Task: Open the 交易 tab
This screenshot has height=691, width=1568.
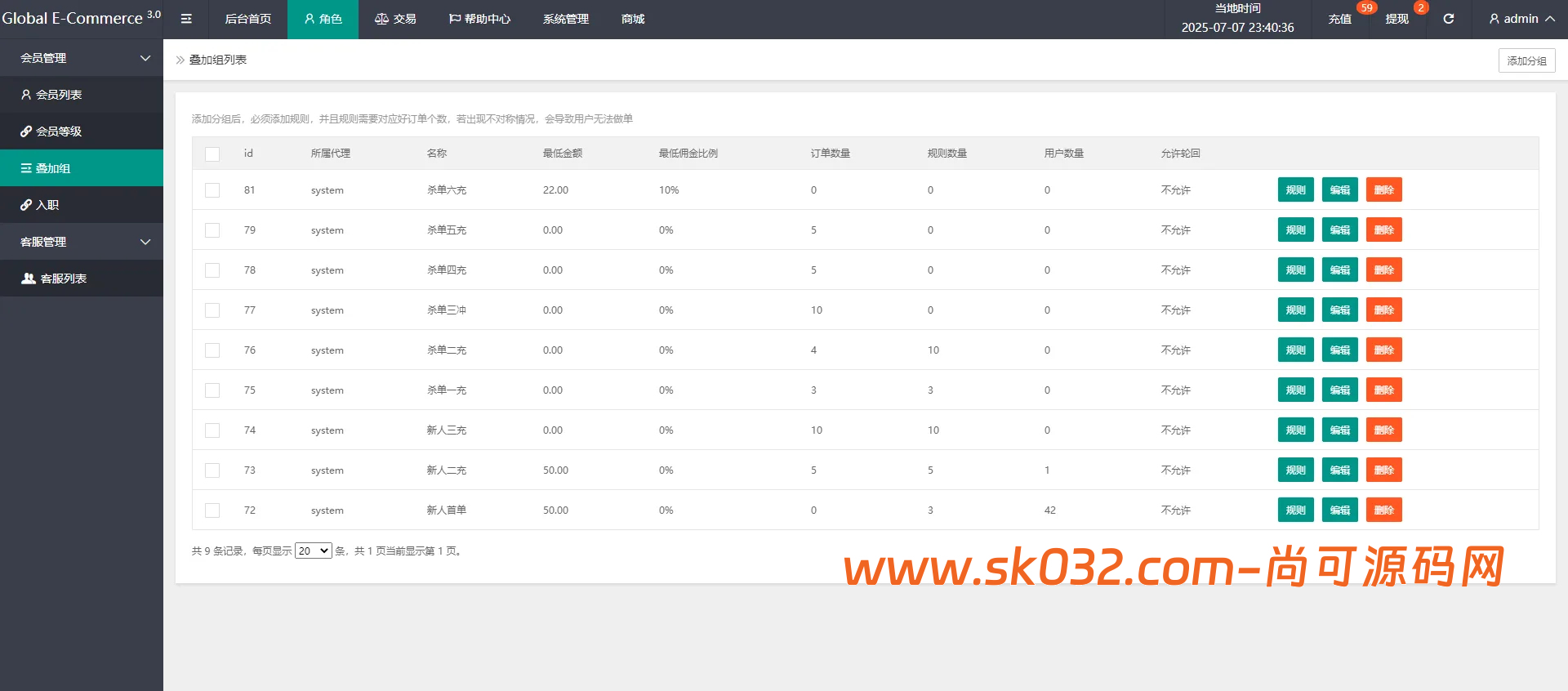Action: pyautogui.click(x=395, y=19)
